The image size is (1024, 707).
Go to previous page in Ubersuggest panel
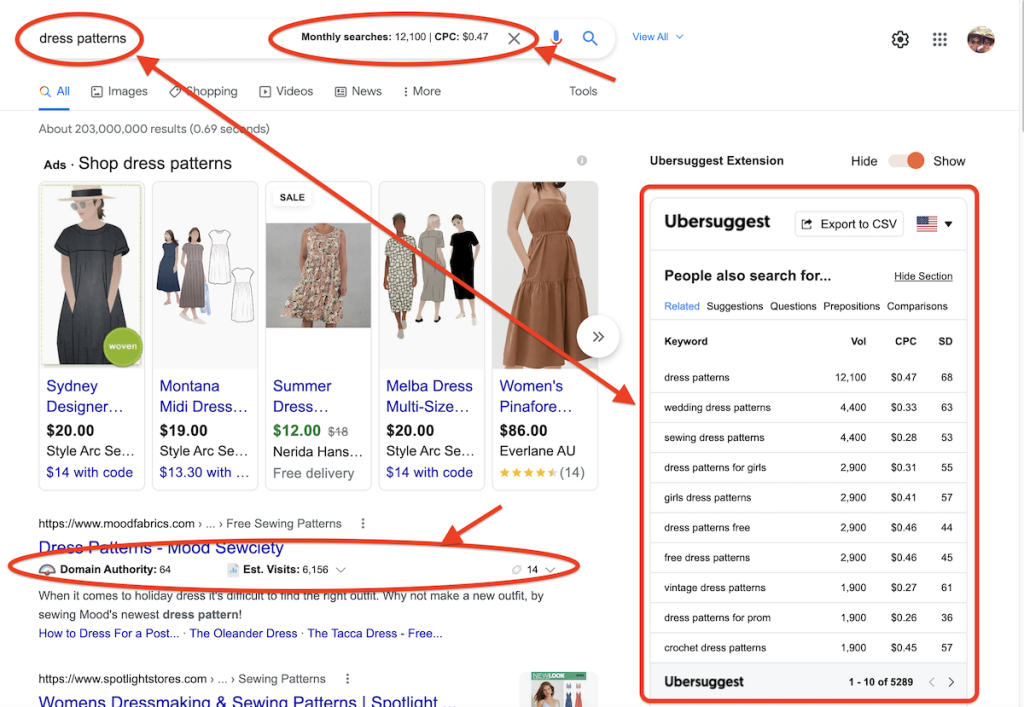932,682
